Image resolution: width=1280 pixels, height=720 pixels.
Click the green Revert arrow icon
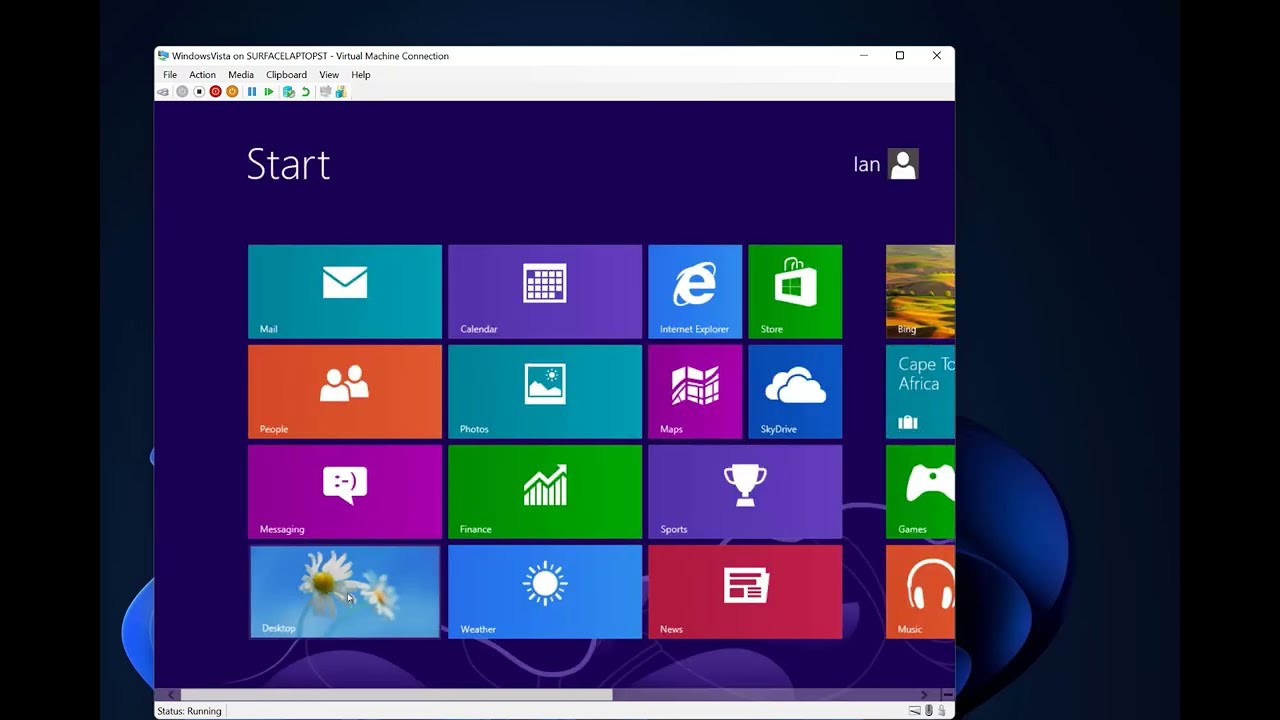(x=306, y=92)
